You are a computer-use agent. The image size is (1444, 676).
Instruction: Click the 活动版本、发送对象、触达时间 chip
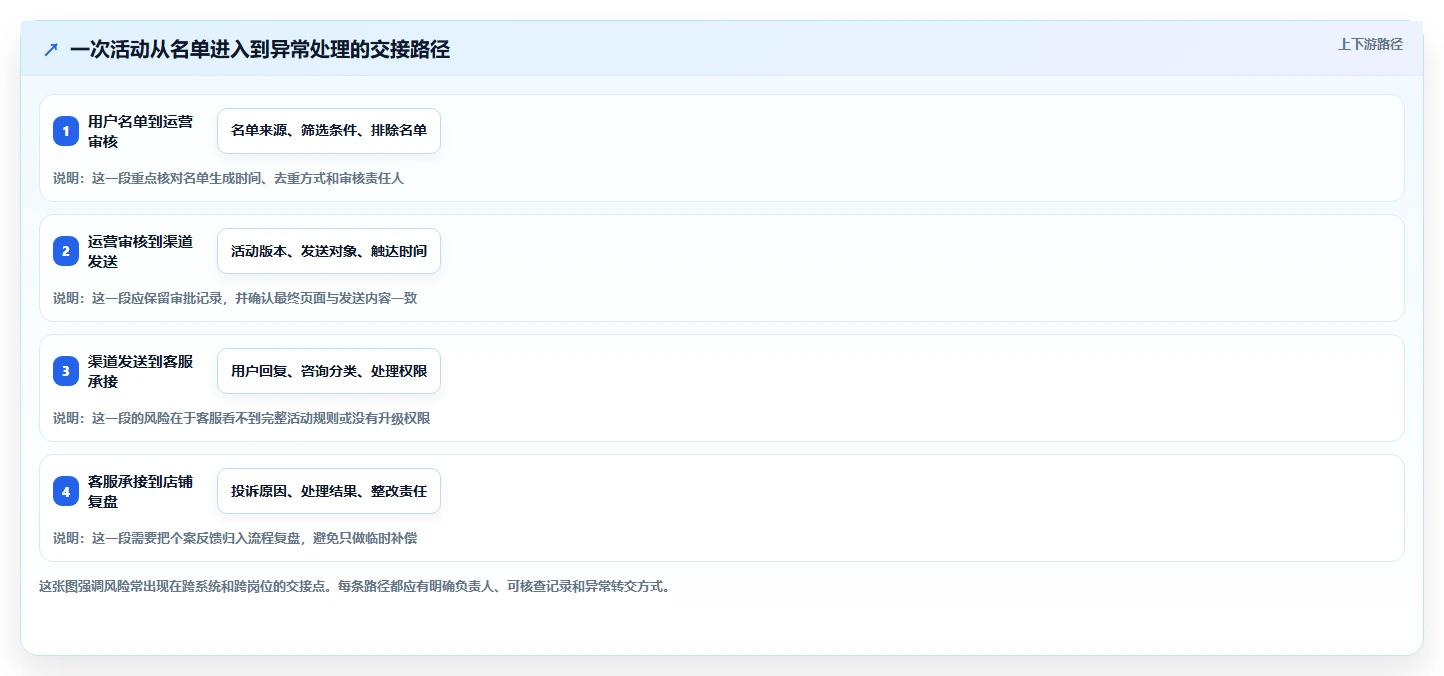329,251
